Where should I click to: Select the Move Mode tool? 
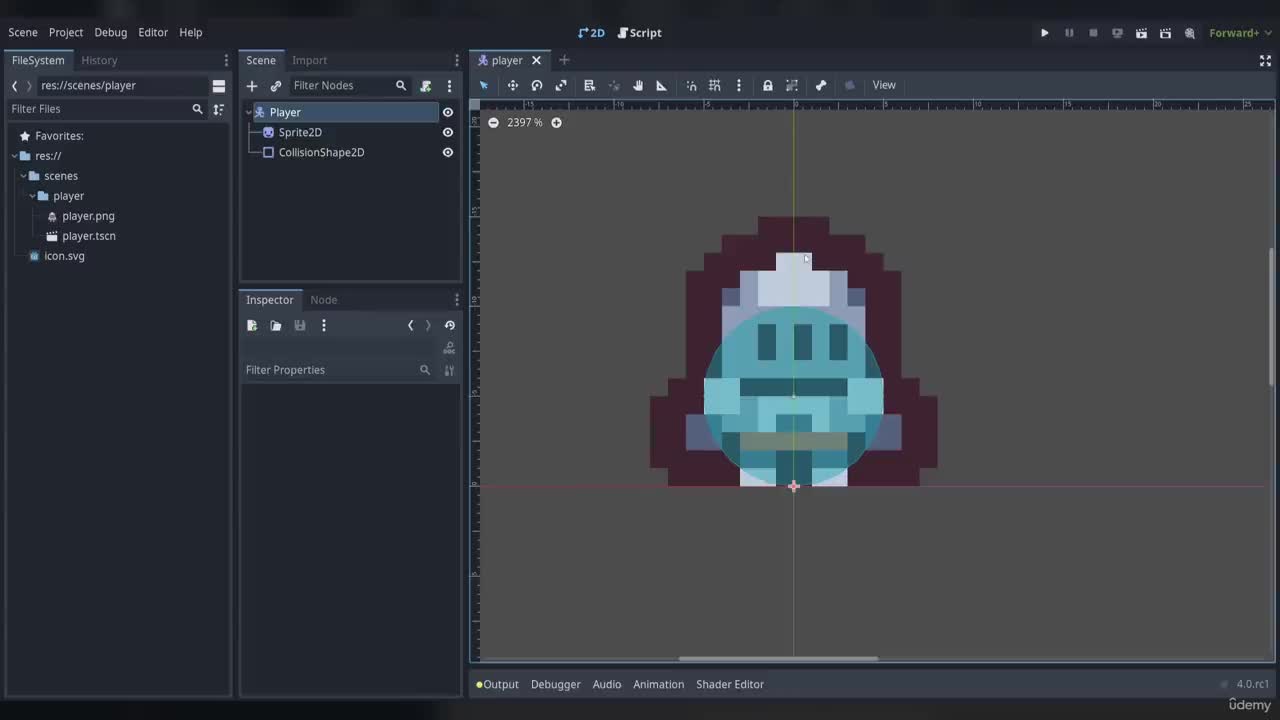[x=512, y=85]
